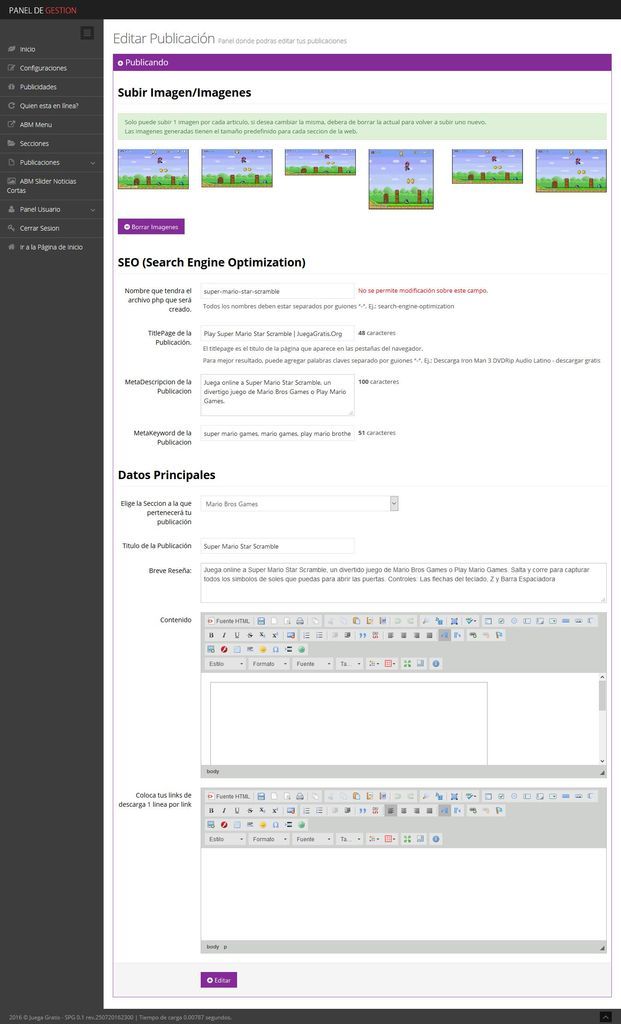The image size is (621, 1024).
Task: Toggle Strikethrough in Contenido editor toolbar
Action: point(249,635)
